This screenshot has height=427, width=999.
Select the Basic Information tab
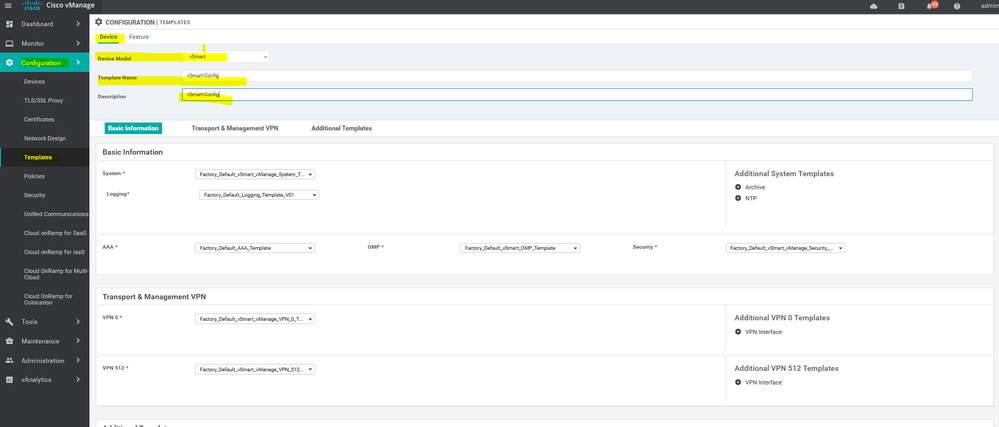133,128
